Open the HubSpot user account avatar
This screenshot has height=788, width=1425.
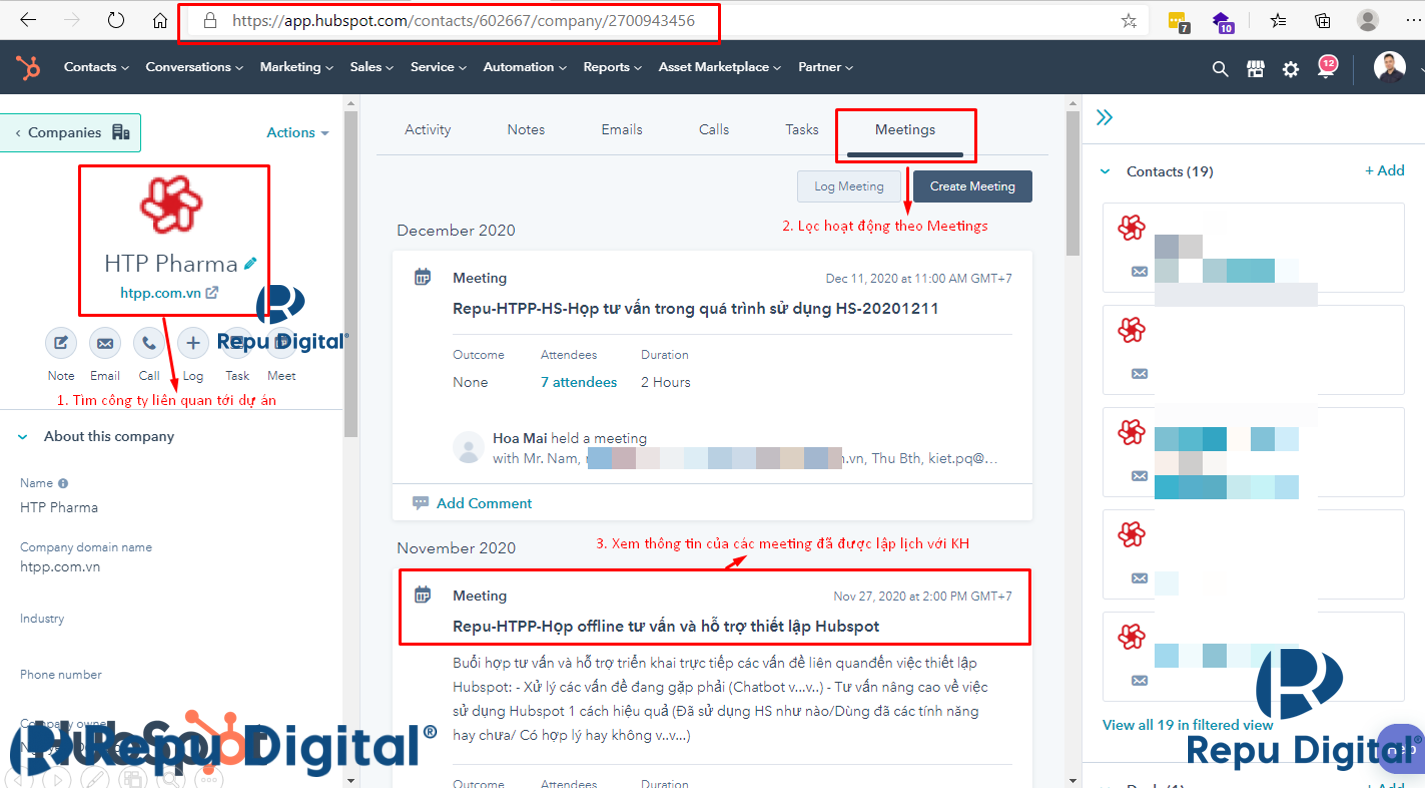click(x=1389, y=67)
